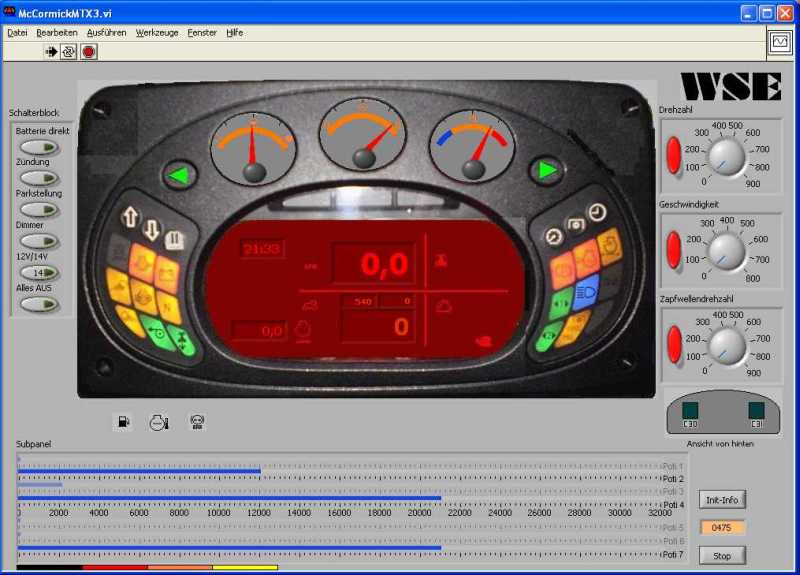The image size is (800, 575).
Task: Click the WSE logo
Action: point(731,86)
